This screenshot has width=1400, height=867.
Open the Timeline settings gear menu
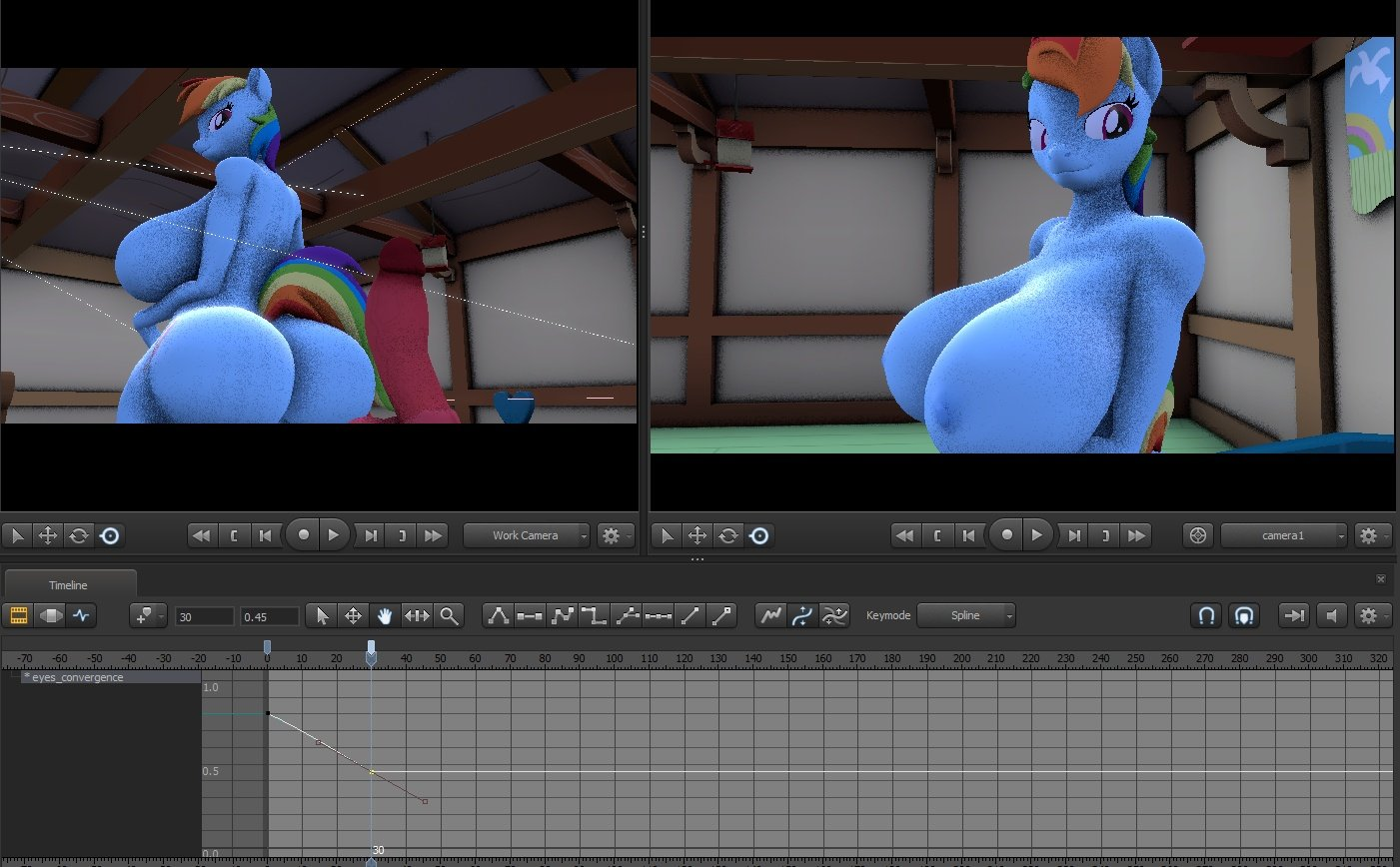[x=1372, y=615]
